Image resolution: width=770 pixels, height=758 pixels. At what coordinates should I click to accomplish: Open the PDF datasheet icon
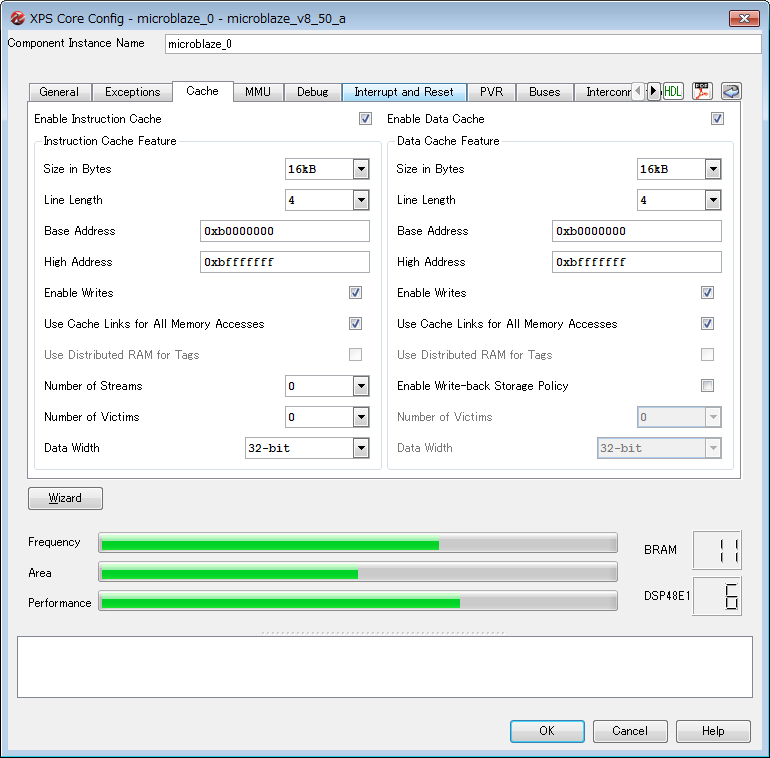702,91
